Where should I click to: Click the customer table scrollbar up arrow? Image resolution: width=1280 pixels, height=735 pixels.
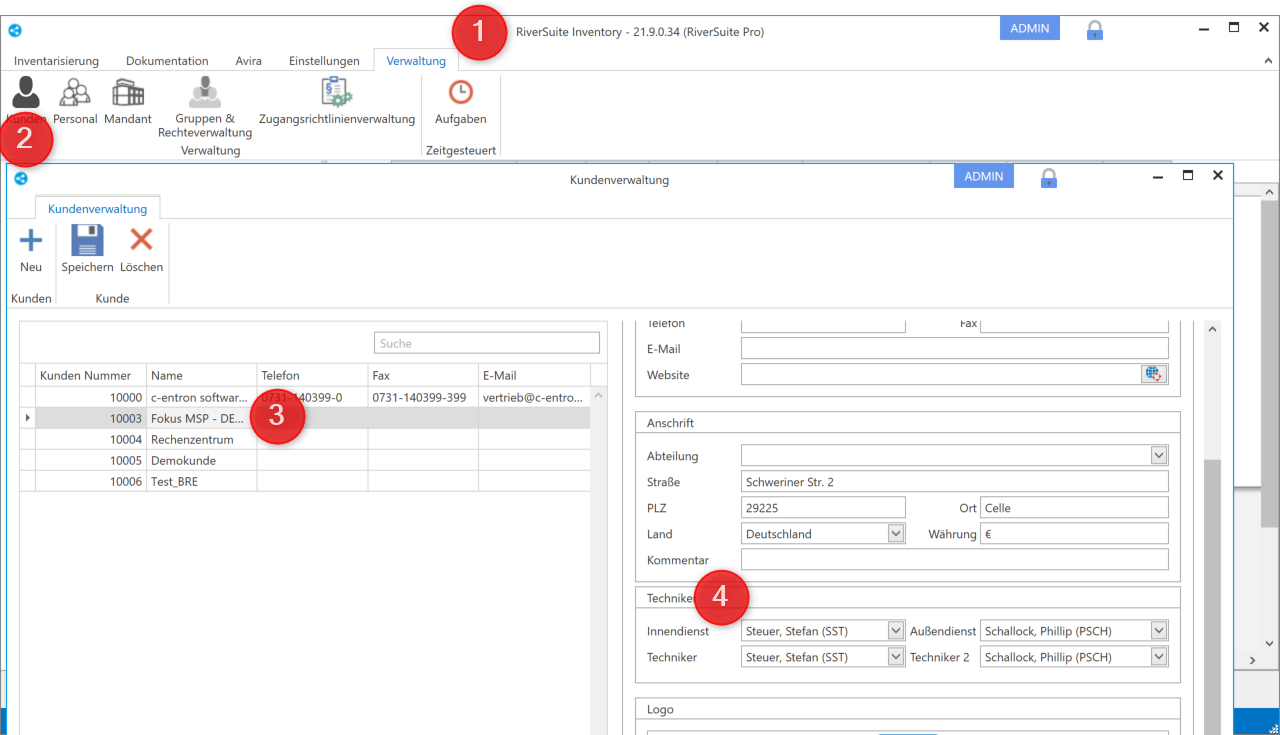coord(599,396)
